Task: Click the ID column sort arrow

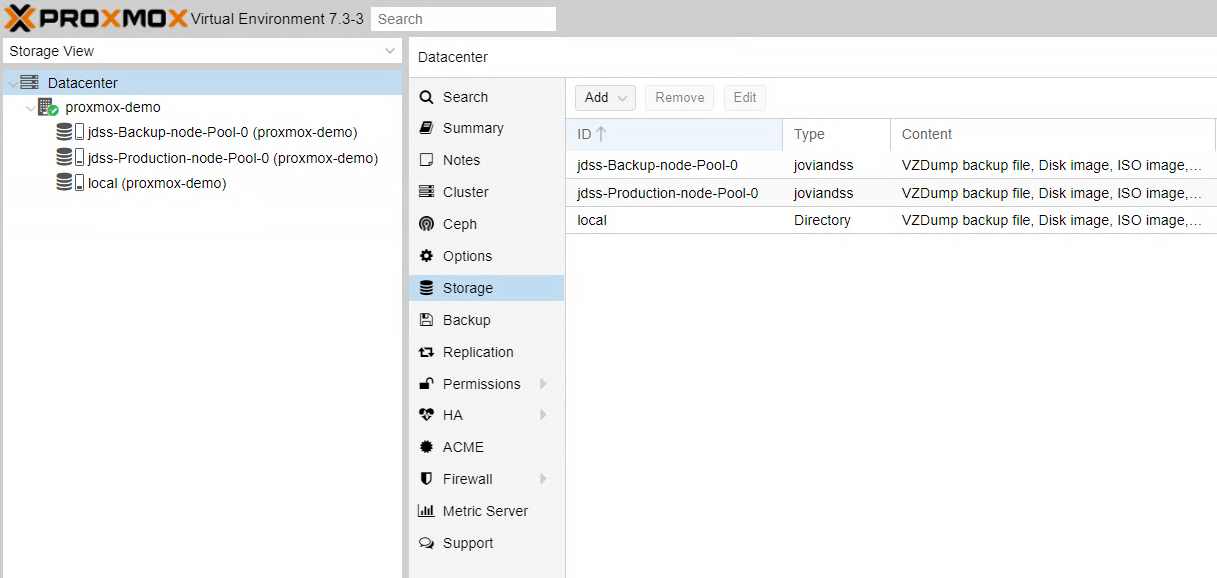Action: pyautogui.click(x=601, y=134)
